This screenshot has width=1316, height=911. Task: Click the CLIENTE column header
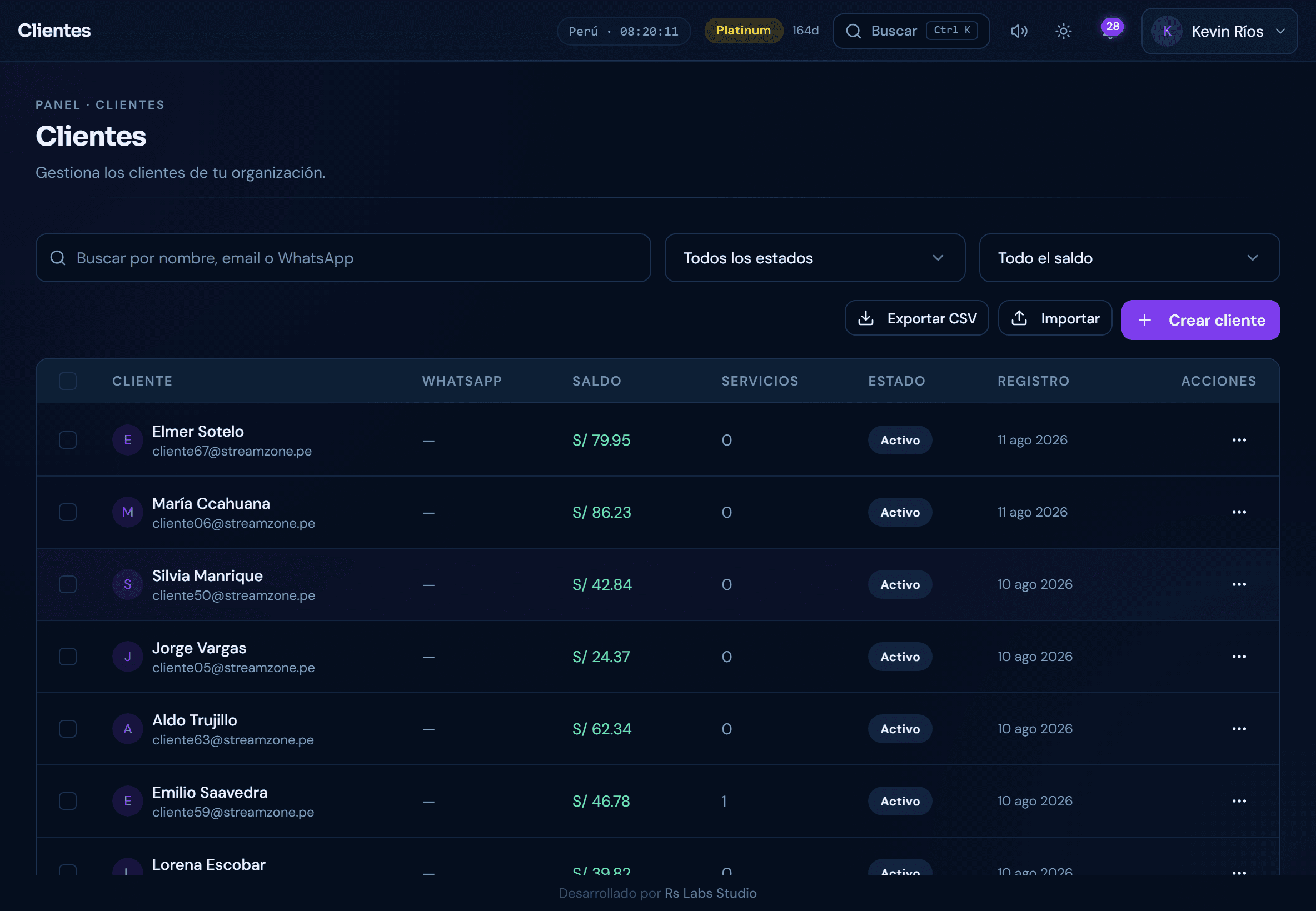pyautogui.click(x=142, y=381)
